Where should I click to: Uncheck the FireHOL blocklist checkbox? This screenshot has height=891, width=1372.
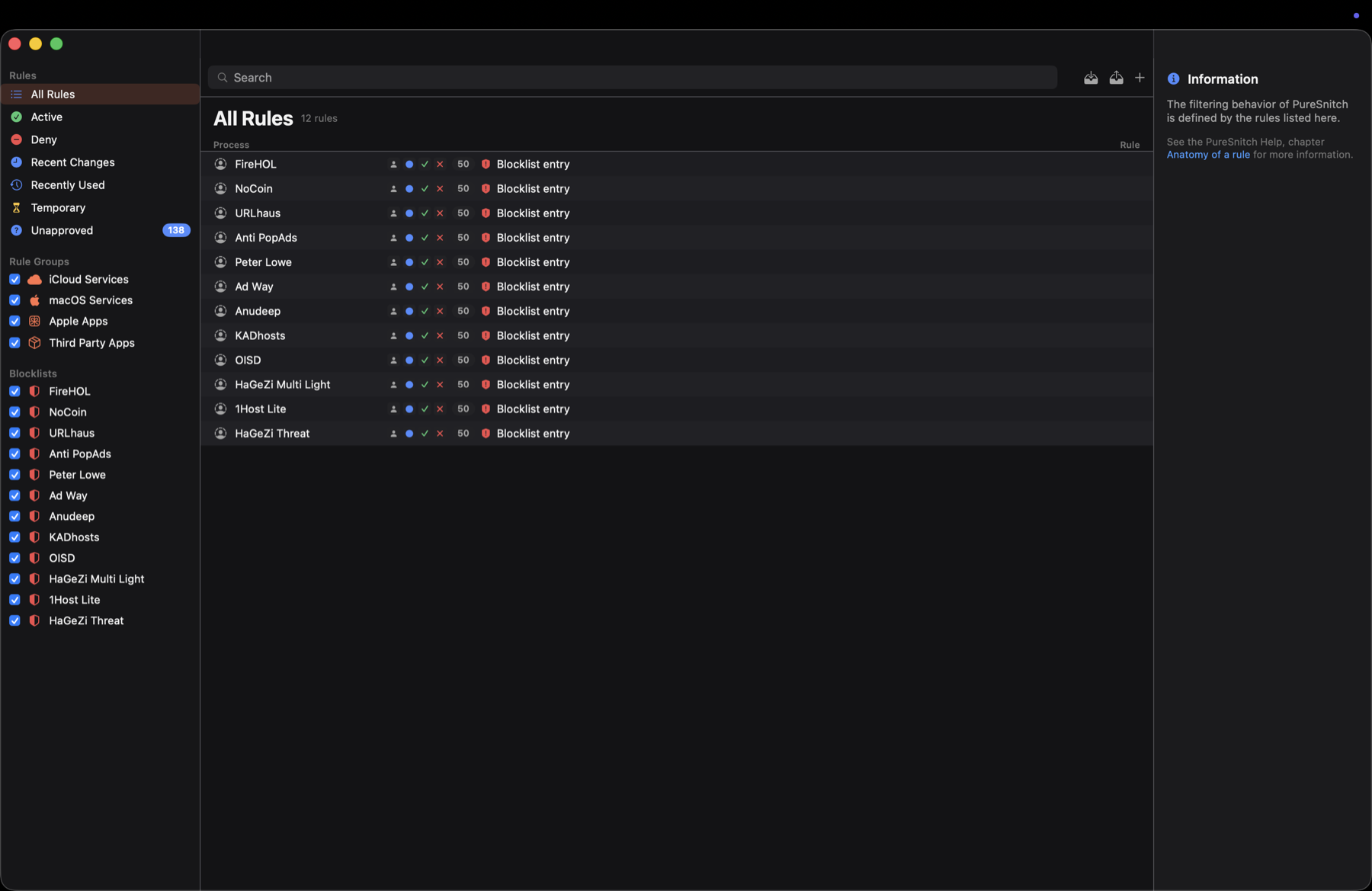14,391
